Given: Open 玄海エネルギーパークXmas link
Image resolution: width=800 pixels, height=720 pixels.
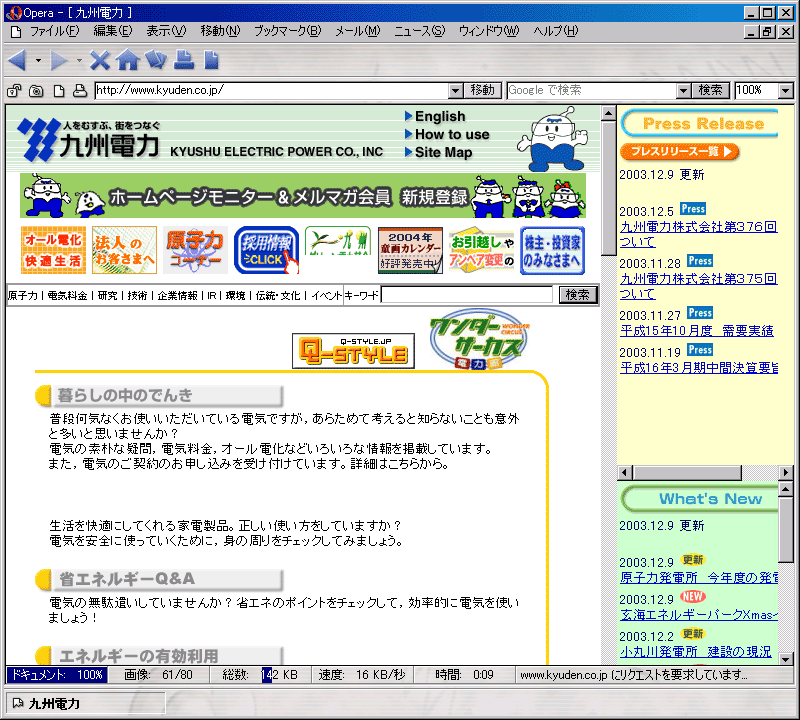Looking at the screenshot, I should [698, 615].
